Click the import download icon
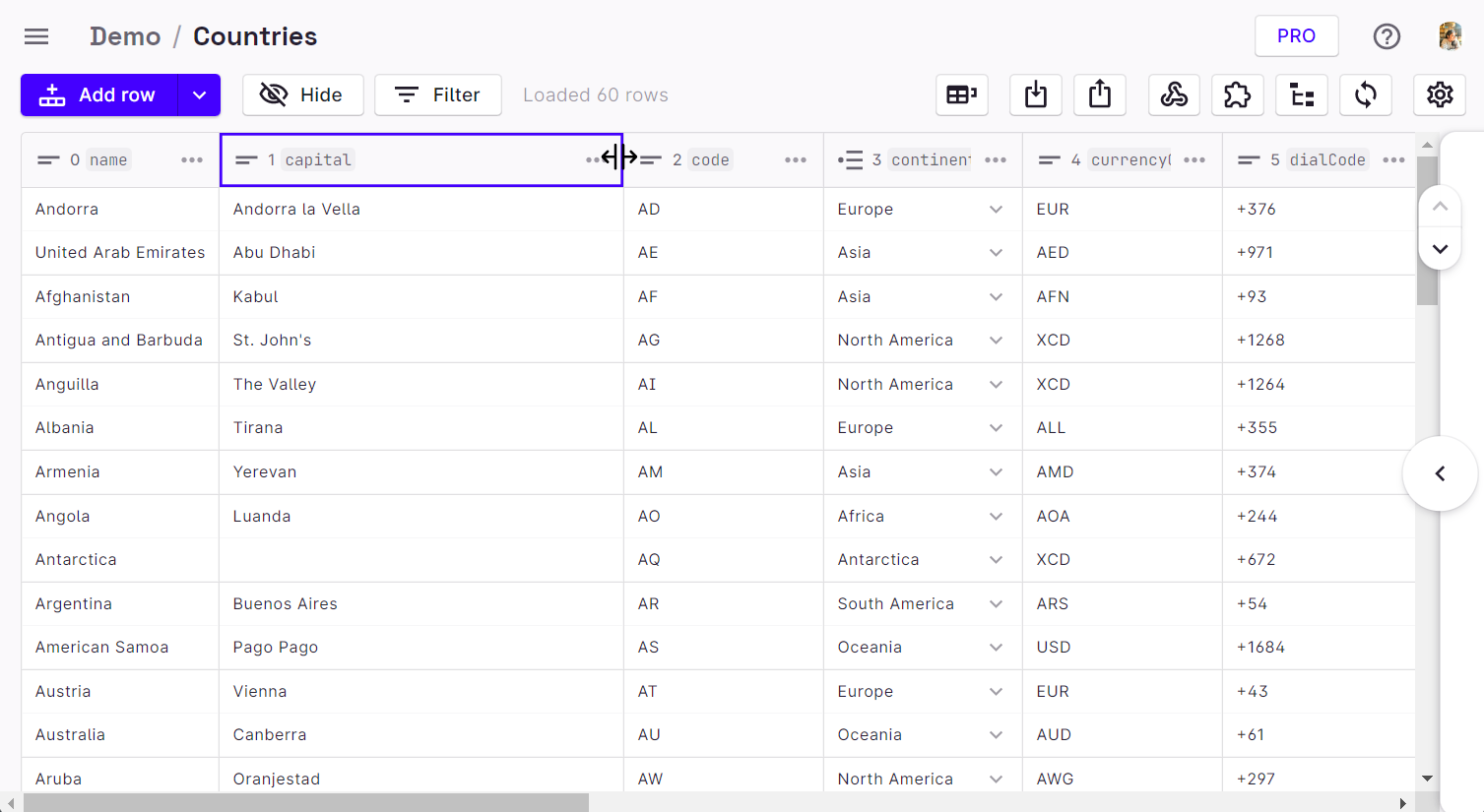 1036,95
